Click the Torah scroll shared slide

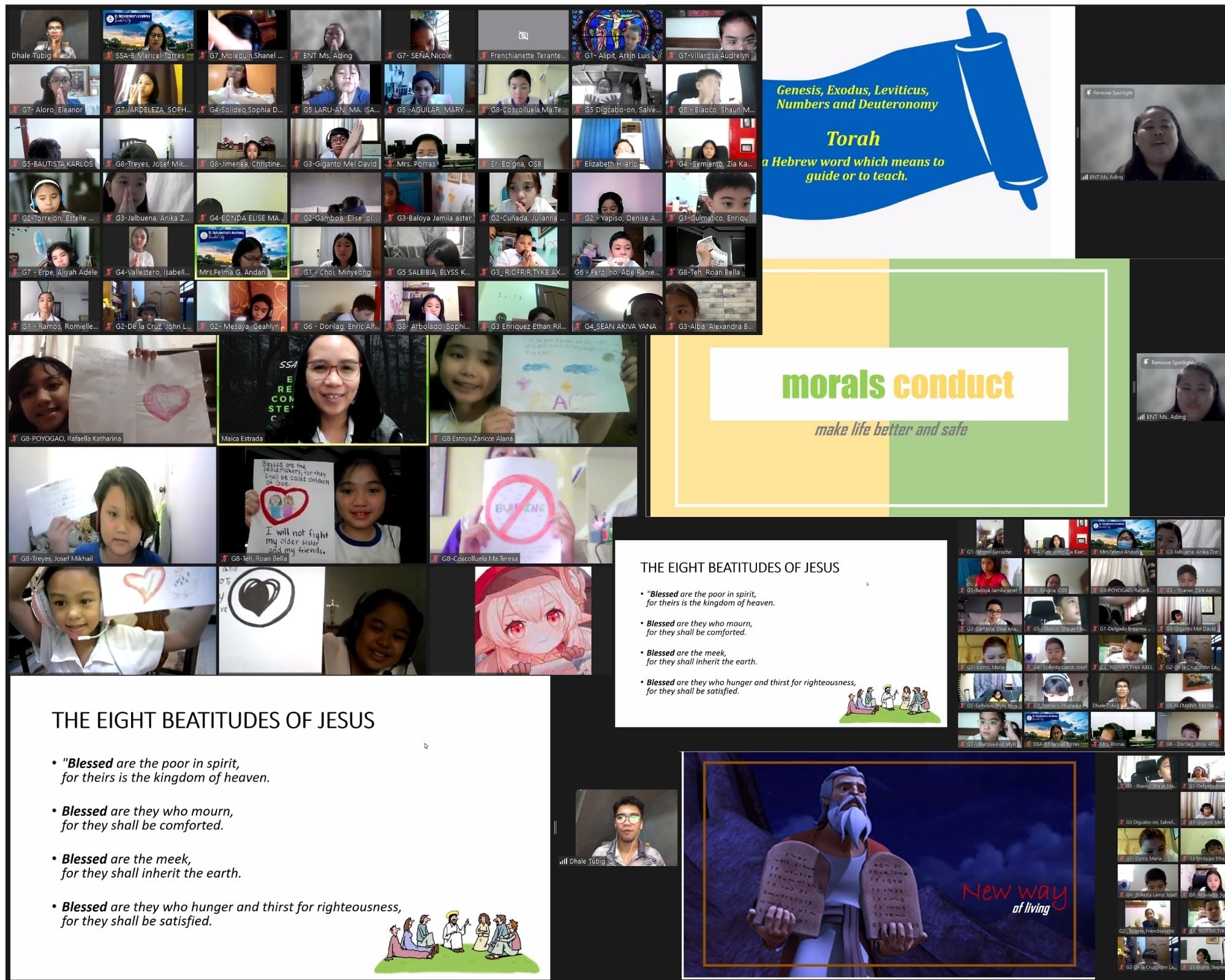click(919, 132)
